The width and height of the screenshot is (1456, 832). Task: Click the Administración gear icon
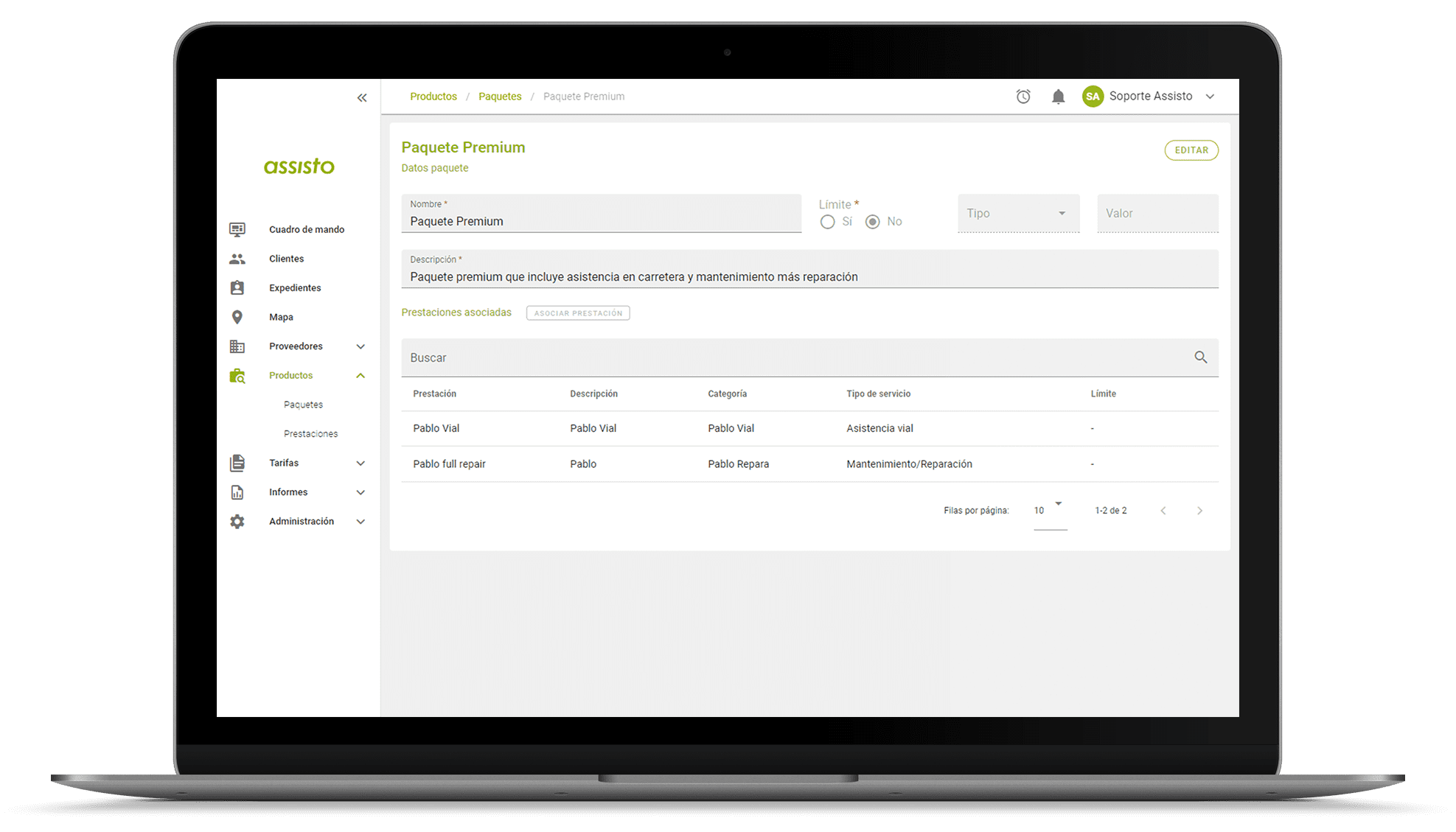tap(237, 522)
